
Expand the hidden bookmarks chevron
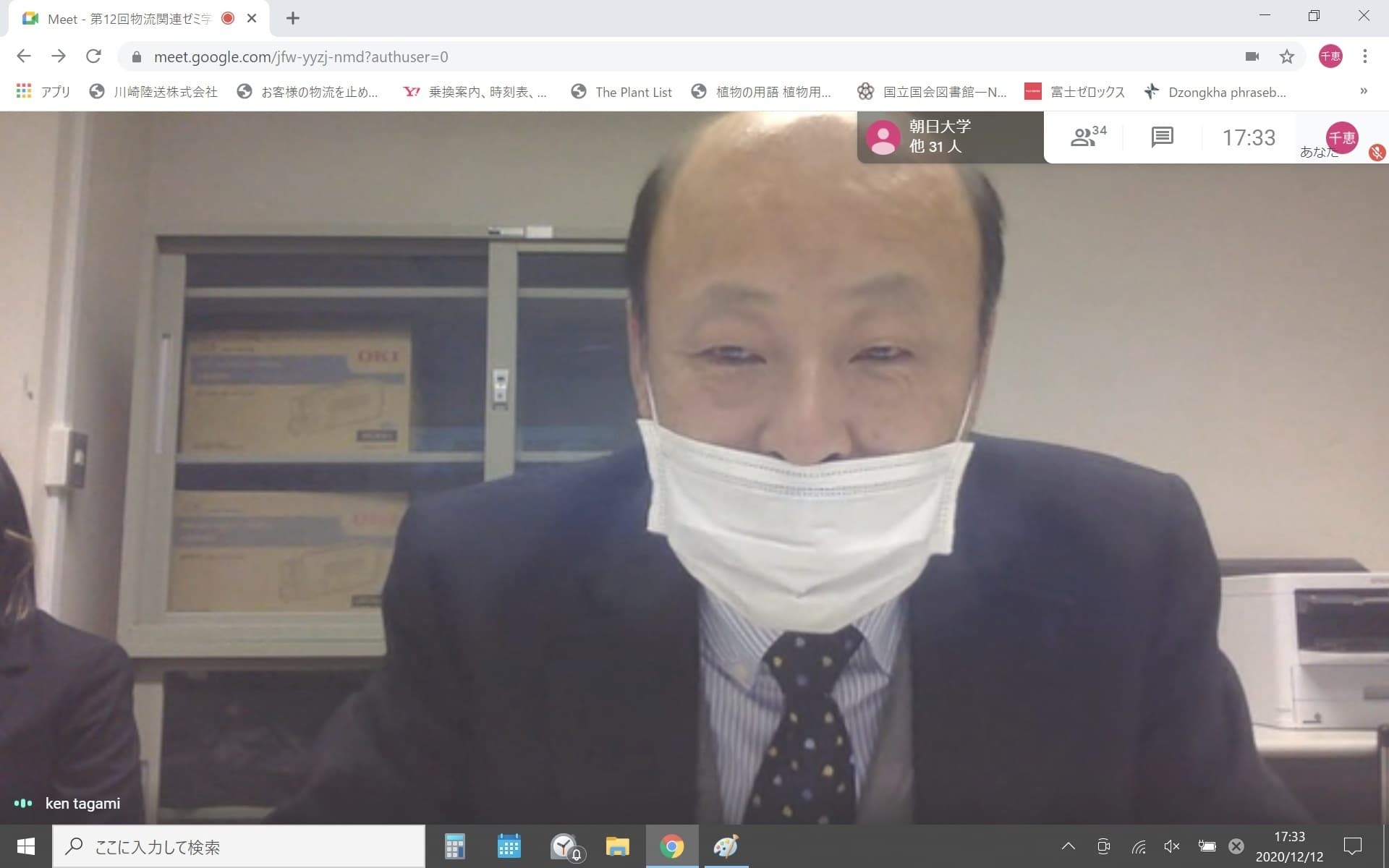[x=1364, y=91]
